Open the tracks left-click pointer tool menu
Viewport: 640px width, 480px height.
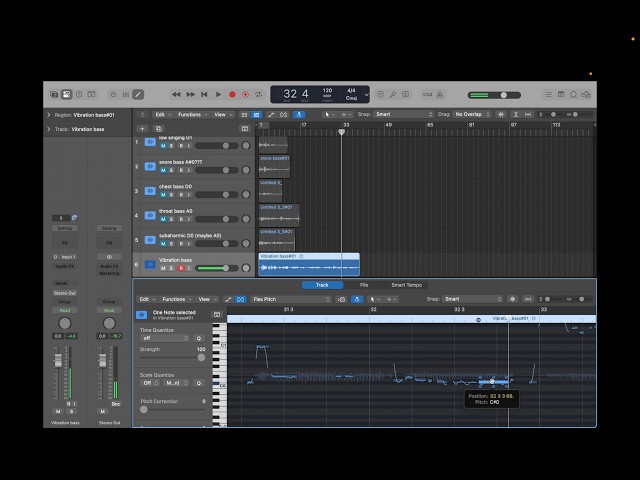coord(328,115)
